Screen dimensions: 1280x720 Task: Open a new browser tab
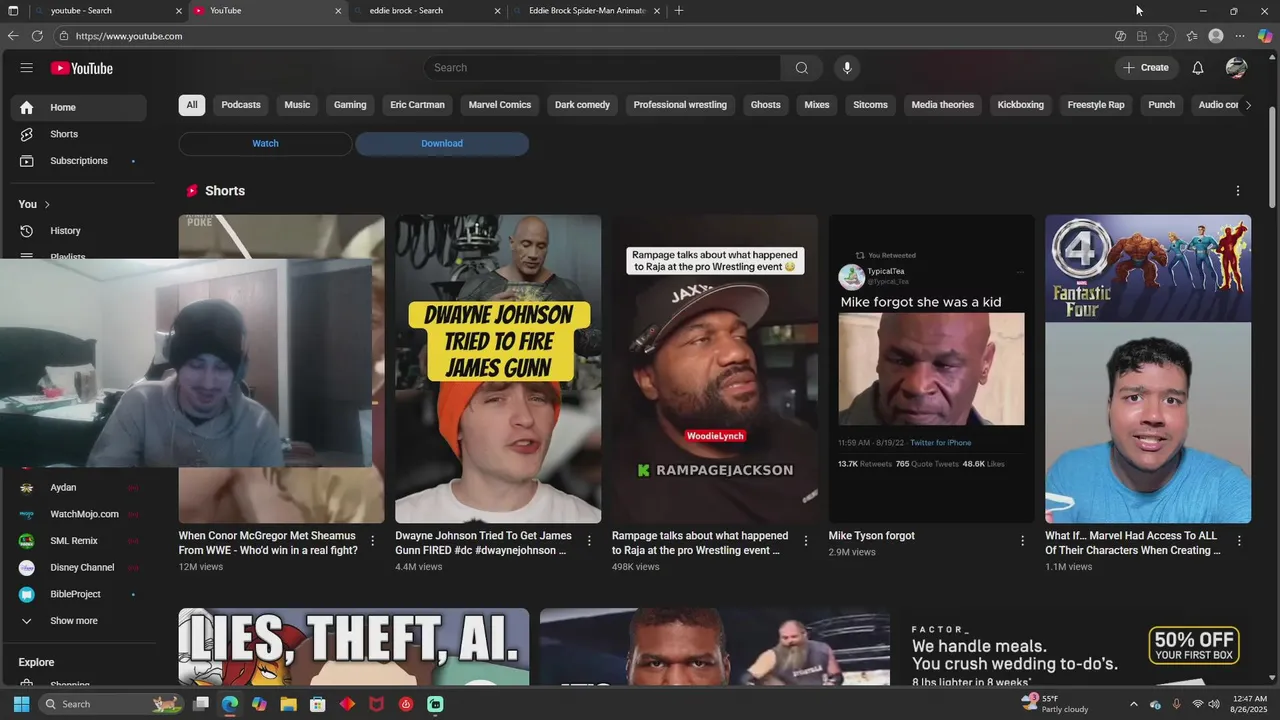(x=679, y=11)
